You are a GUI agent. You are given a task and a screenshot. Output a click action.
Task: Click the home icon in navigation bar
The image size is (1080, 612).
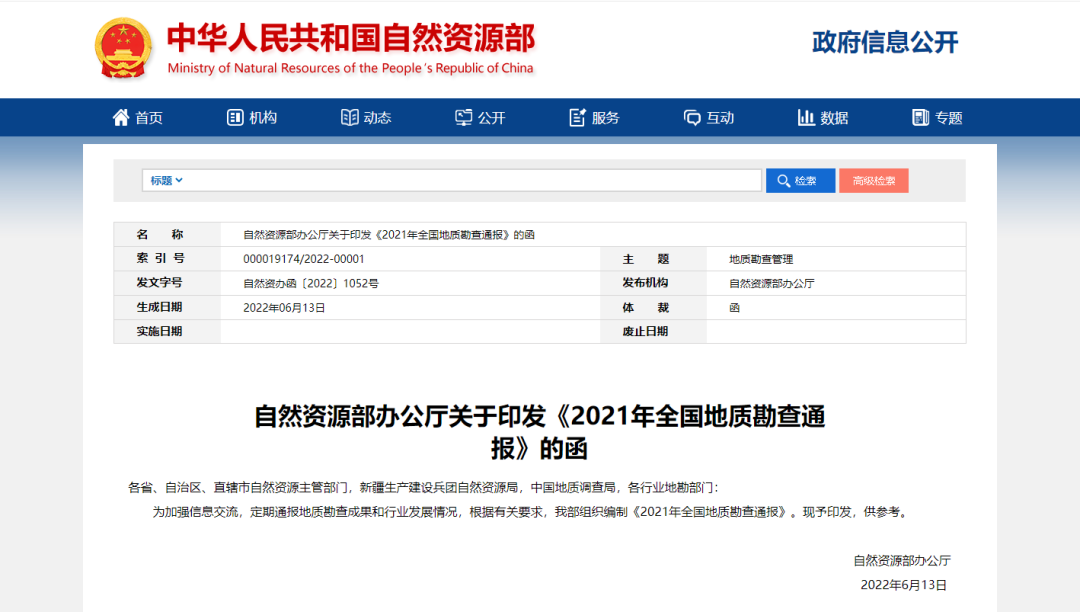click(x=121, y=117)
